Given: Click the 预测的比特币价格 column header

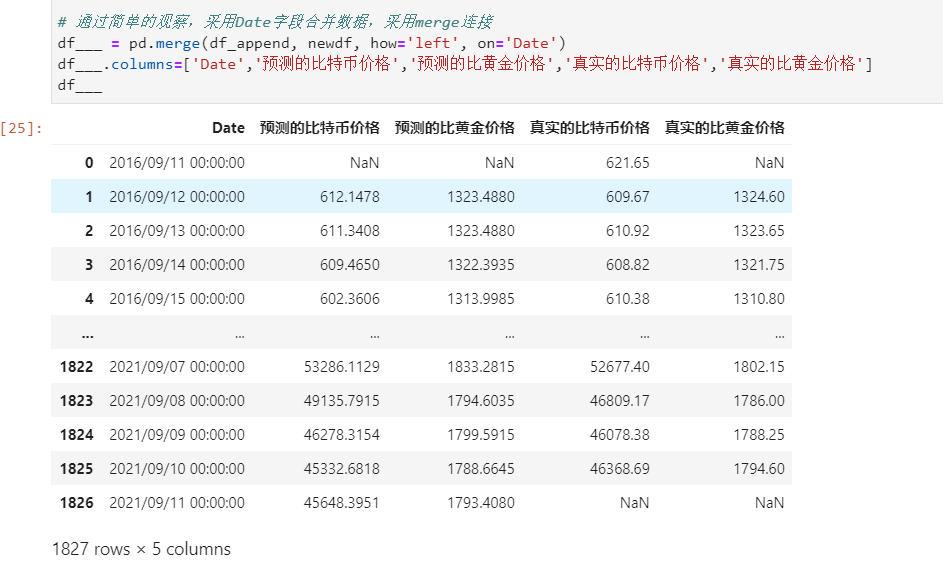Looking at the screenshot, I should tap(319, 128).
